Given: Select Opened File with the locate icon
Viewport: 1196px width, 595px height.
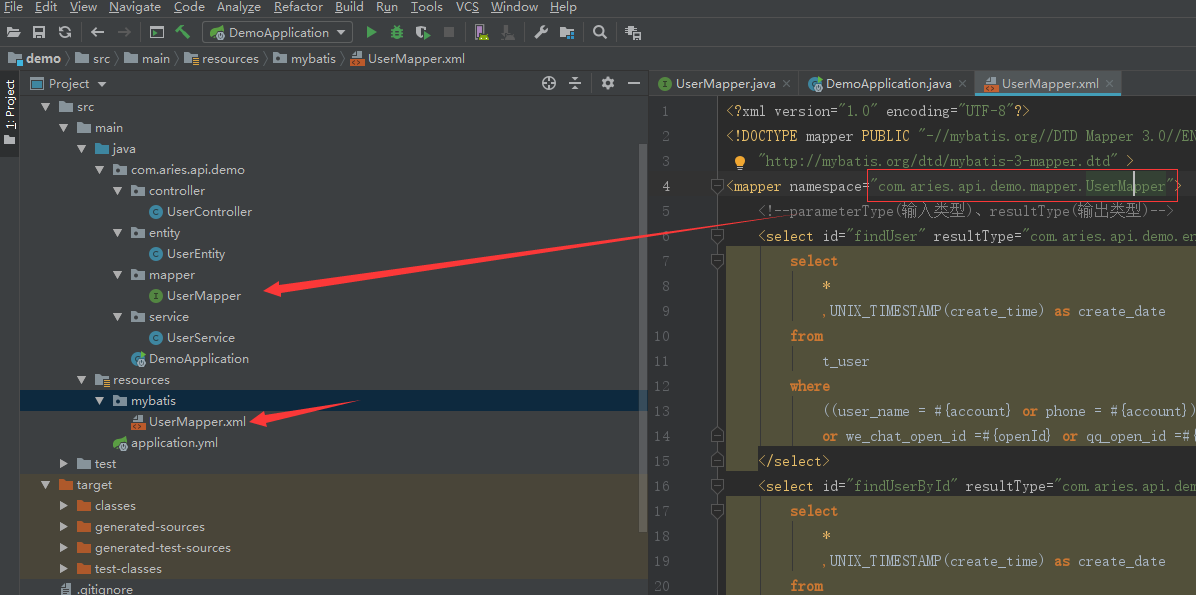Looking at the screenshot, I should pyautogui.click(x=548, y=84).
